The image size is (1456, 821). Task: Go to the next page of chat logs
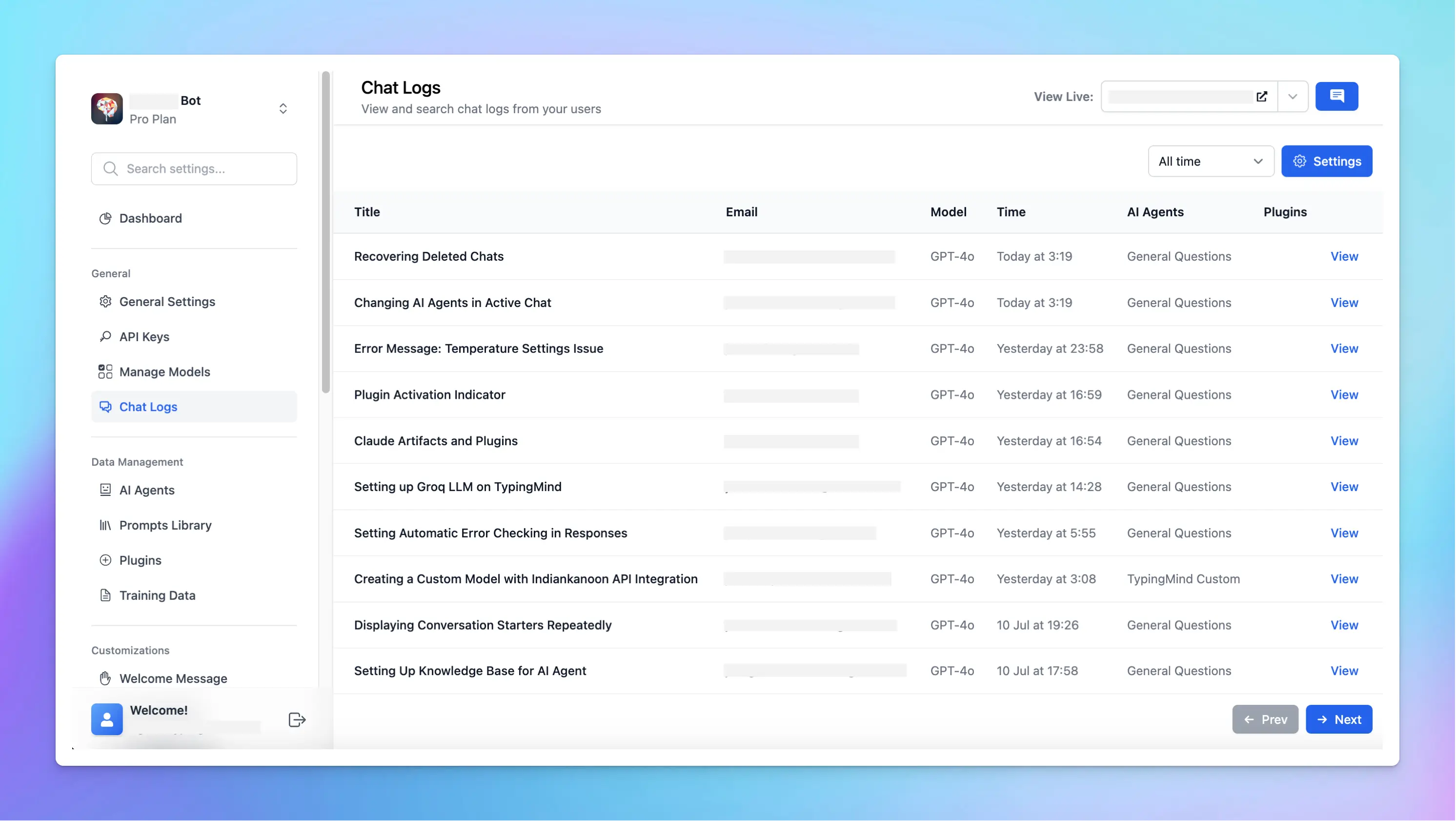click(1339, 719)
